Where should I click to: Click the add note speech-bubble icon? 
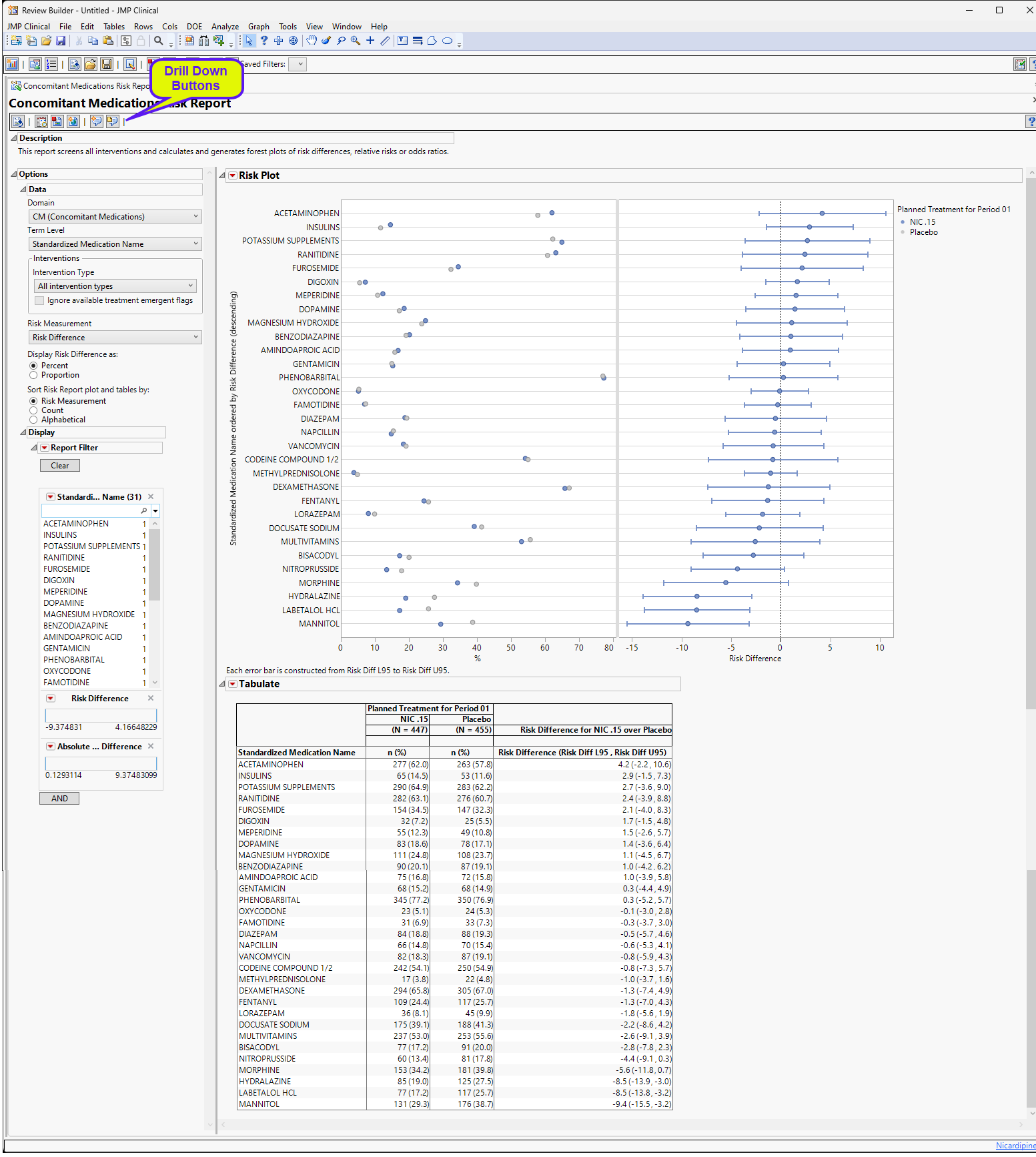(x=97, y=121)
